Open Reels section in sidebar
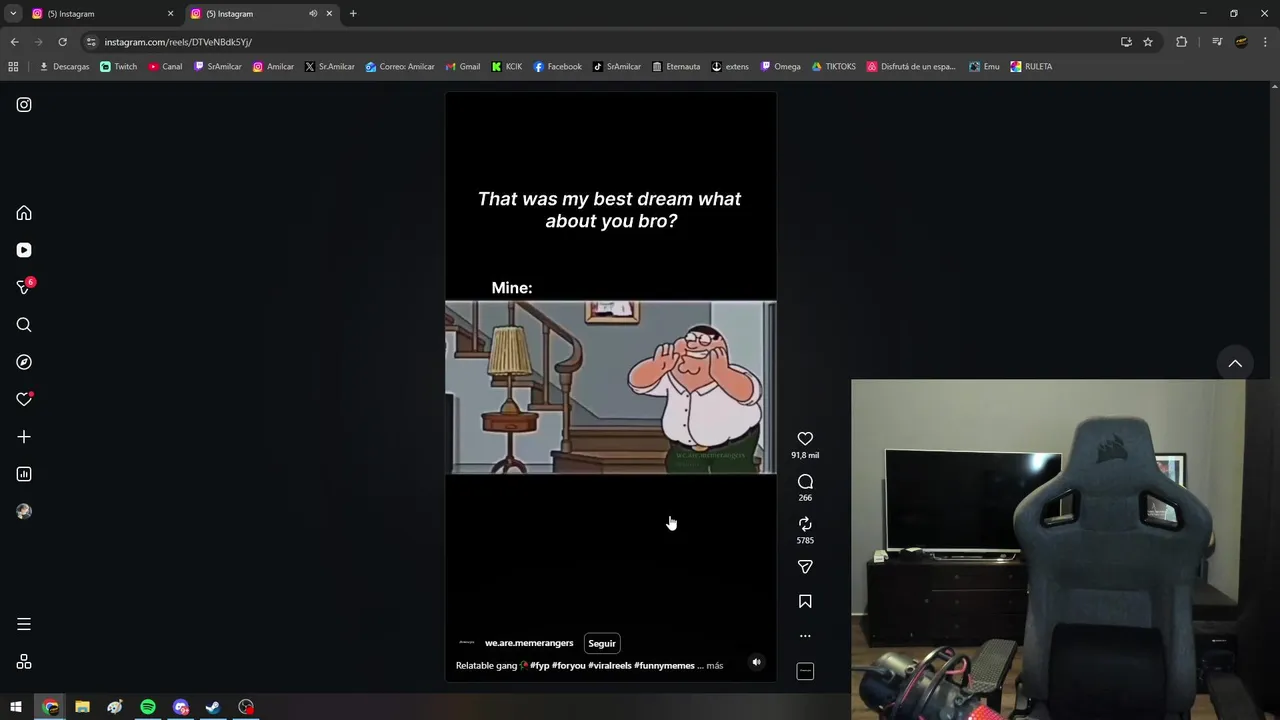Image resolution: width=1280 pixels, height=720 pixels. point(24,250)
